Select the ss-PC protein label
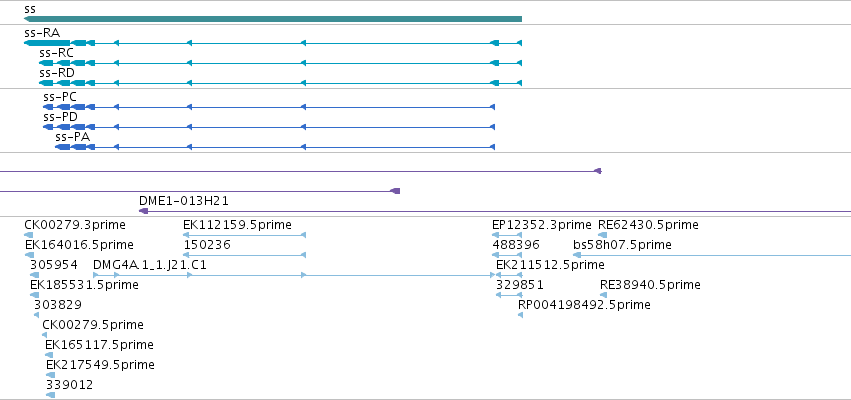 coord(60,97)
